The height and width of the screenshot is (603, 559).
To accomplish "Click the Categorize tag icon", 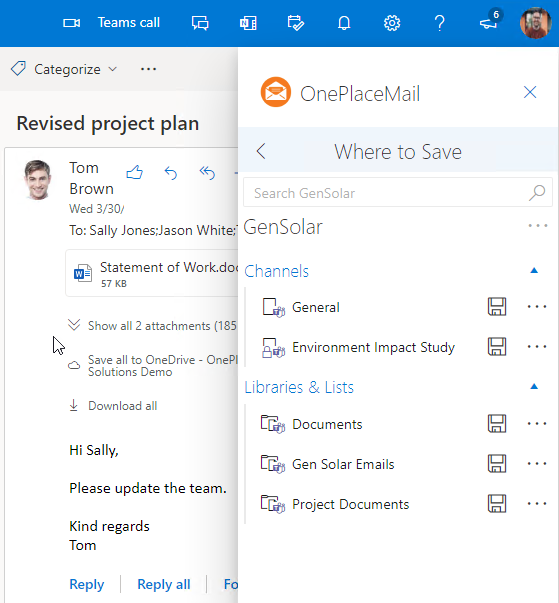I will (x=18, y=69).
